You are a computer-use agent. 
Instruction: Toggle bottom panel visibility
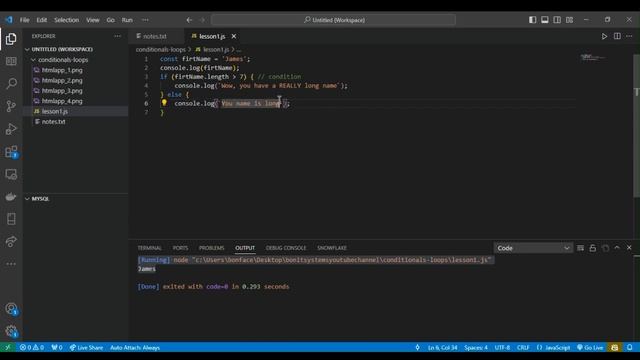(544, 20)
